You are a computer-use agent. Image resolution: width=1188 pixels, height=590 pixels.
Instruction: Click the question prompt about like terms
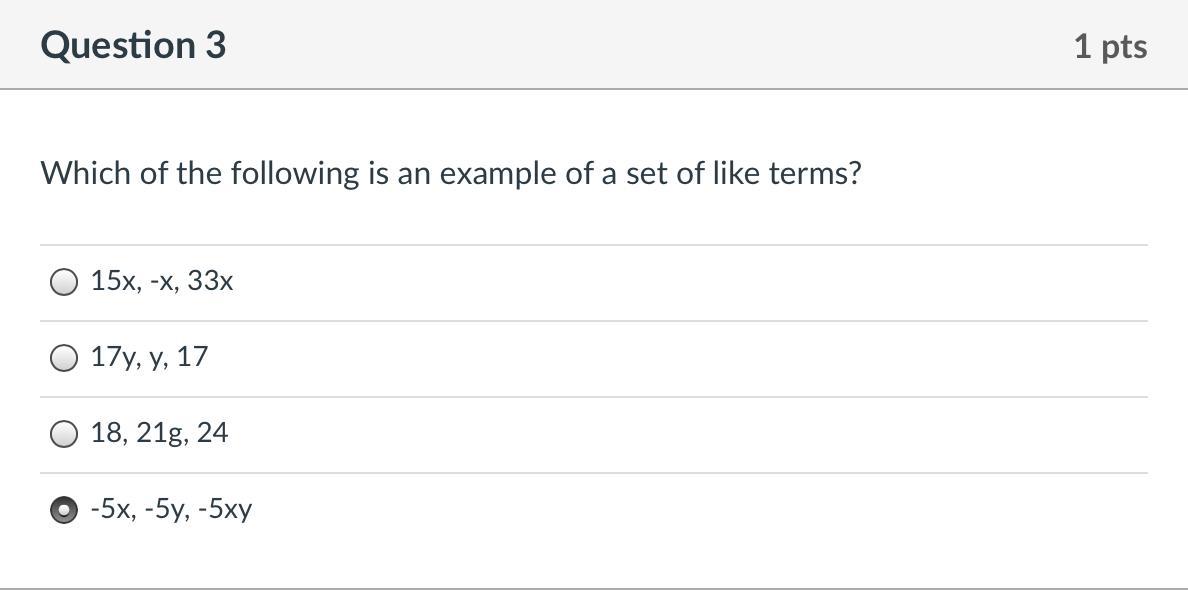(x=450, y=174)
